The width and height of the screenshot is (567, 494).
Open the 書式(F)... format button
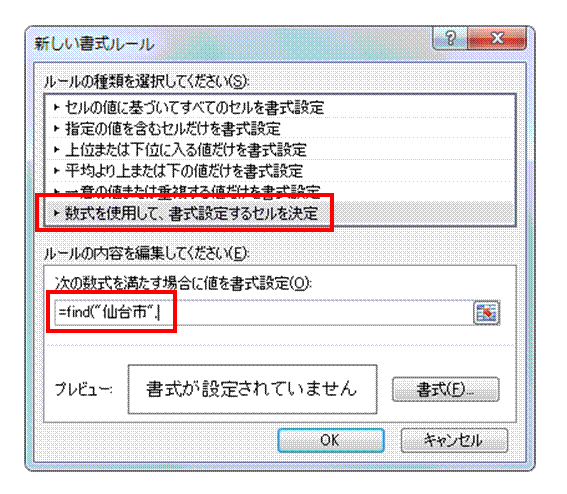(x=446, y=389)
